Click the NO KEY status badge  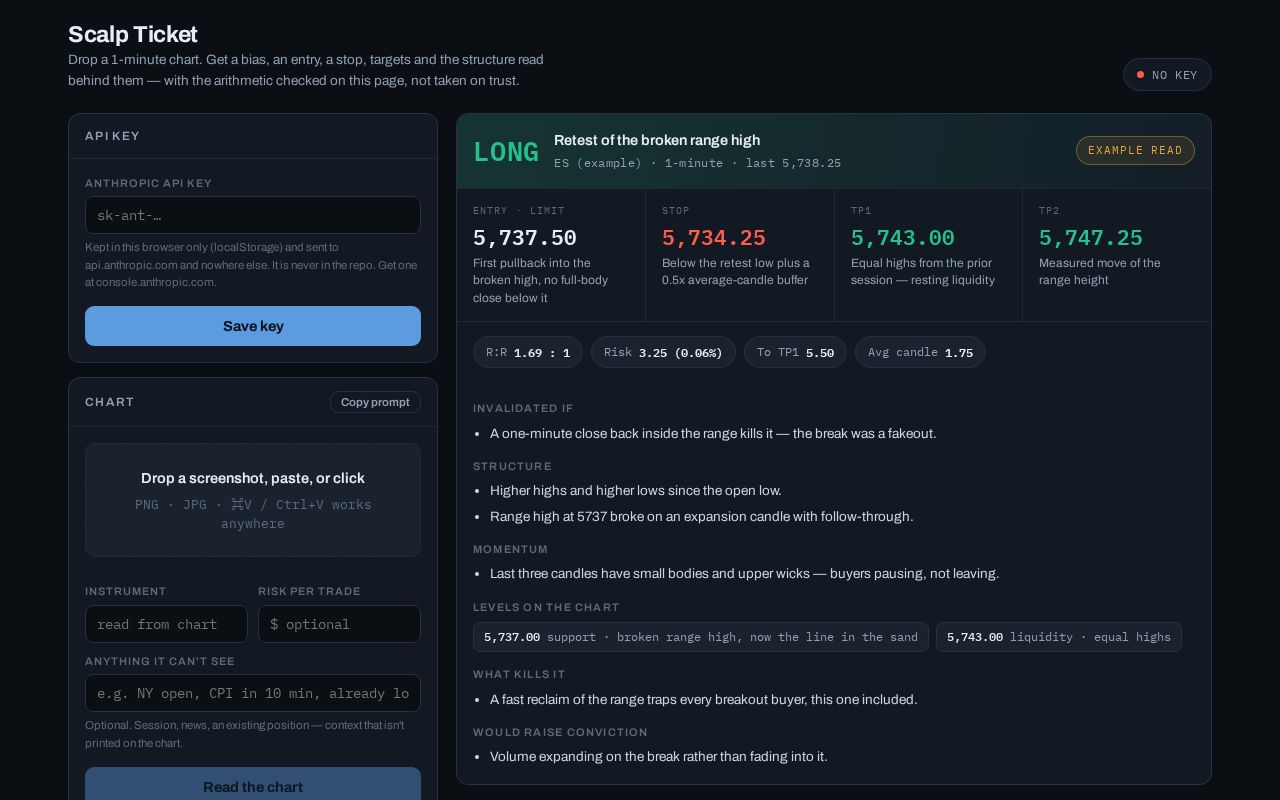click(1167, 75)
